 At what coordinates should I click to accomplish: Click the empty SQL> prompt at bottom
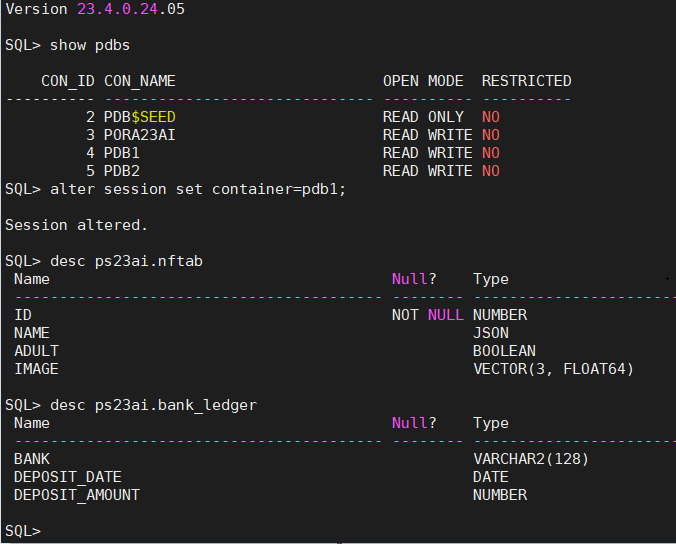23,531
